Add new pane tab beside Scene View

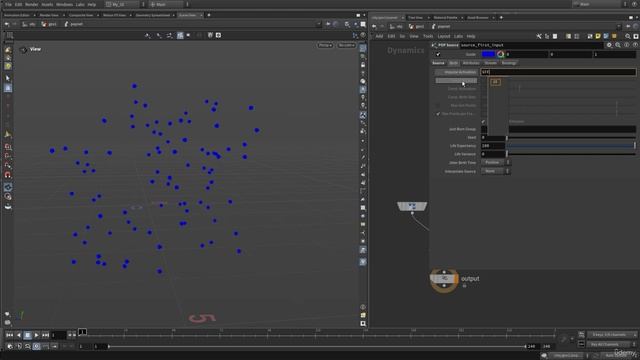(209, 15)
